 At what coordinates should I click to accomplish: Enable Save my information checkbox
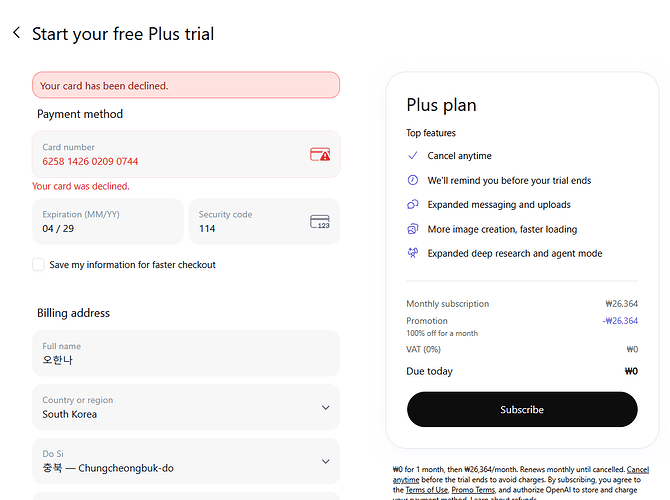tap(39, 265)
